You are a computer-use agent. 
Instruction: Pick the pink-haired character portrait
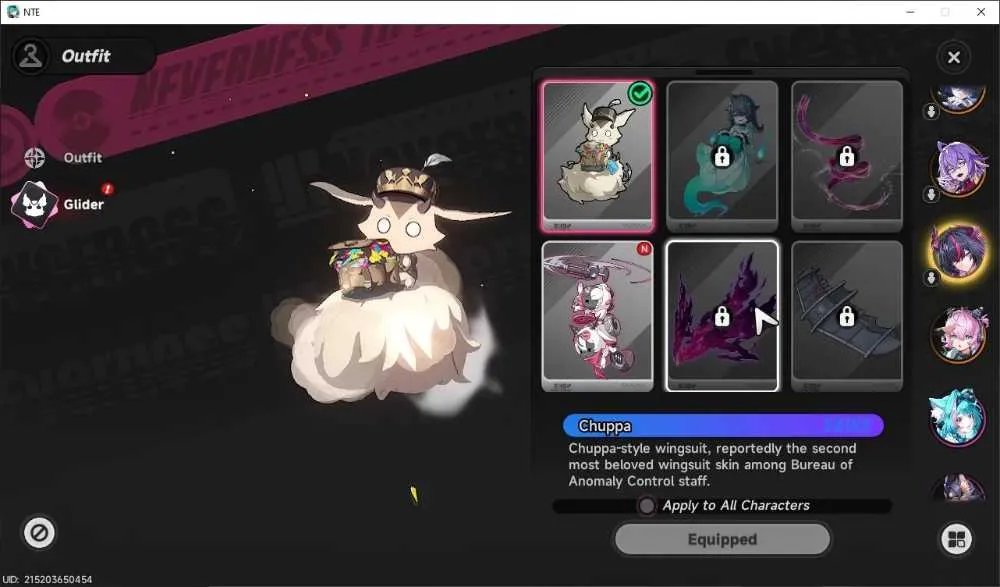tap(959, 334)
